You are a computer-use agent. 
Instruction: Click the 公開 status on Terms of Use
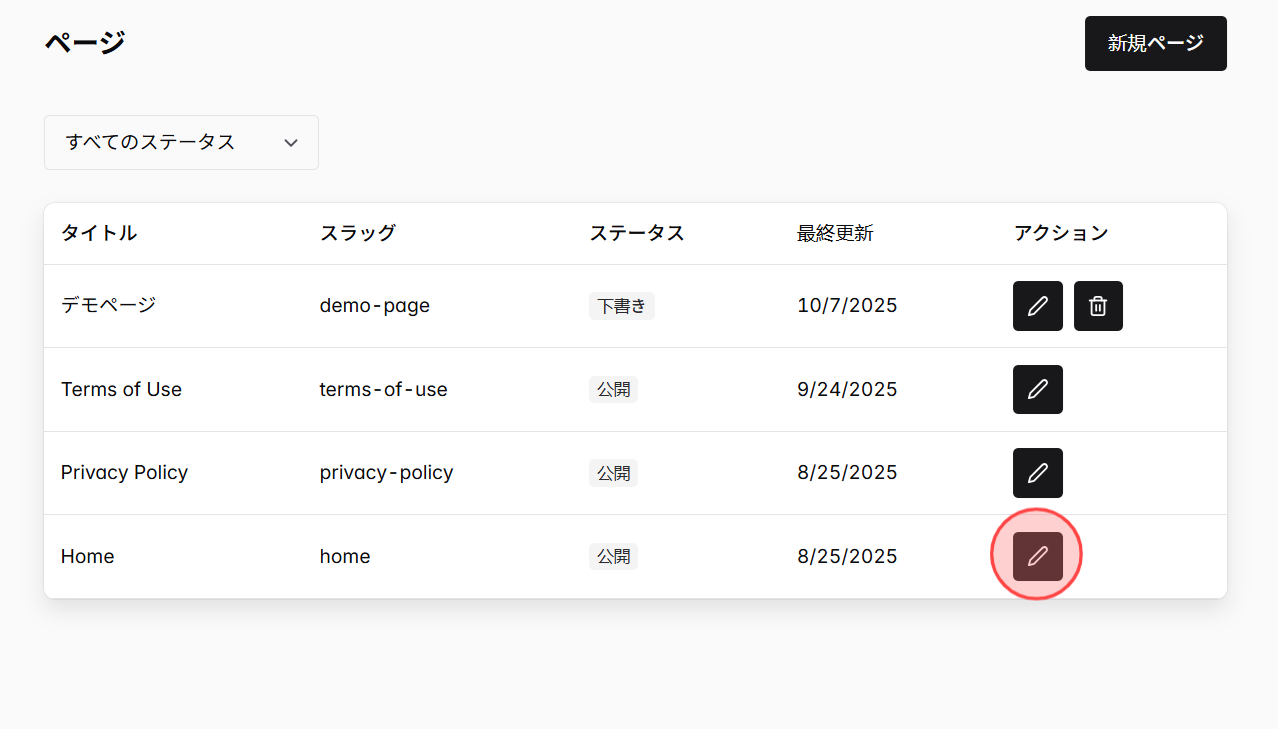point(613,389)
